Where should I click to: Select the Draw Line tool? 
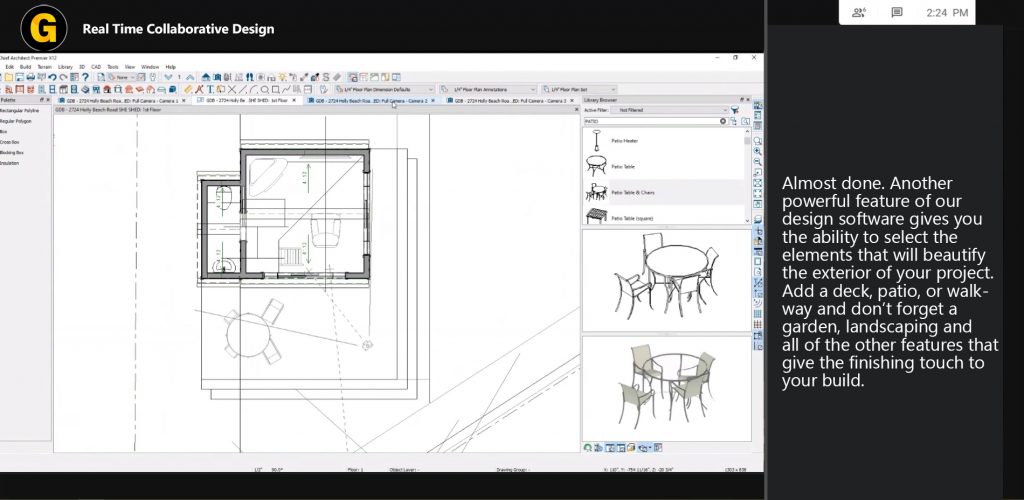242,89
